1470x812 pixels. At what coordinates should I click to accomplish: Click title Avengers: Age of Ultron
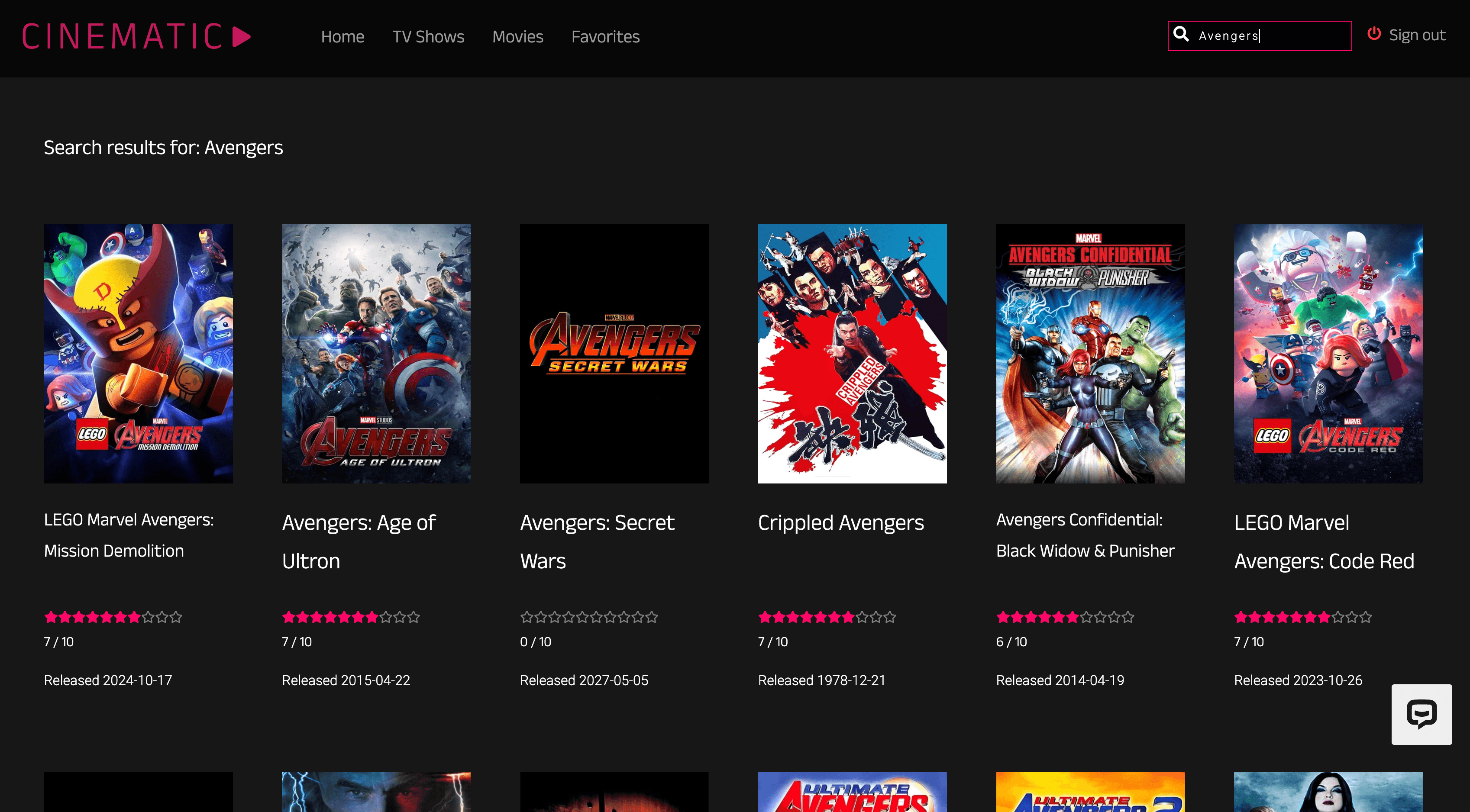point(359,541)
